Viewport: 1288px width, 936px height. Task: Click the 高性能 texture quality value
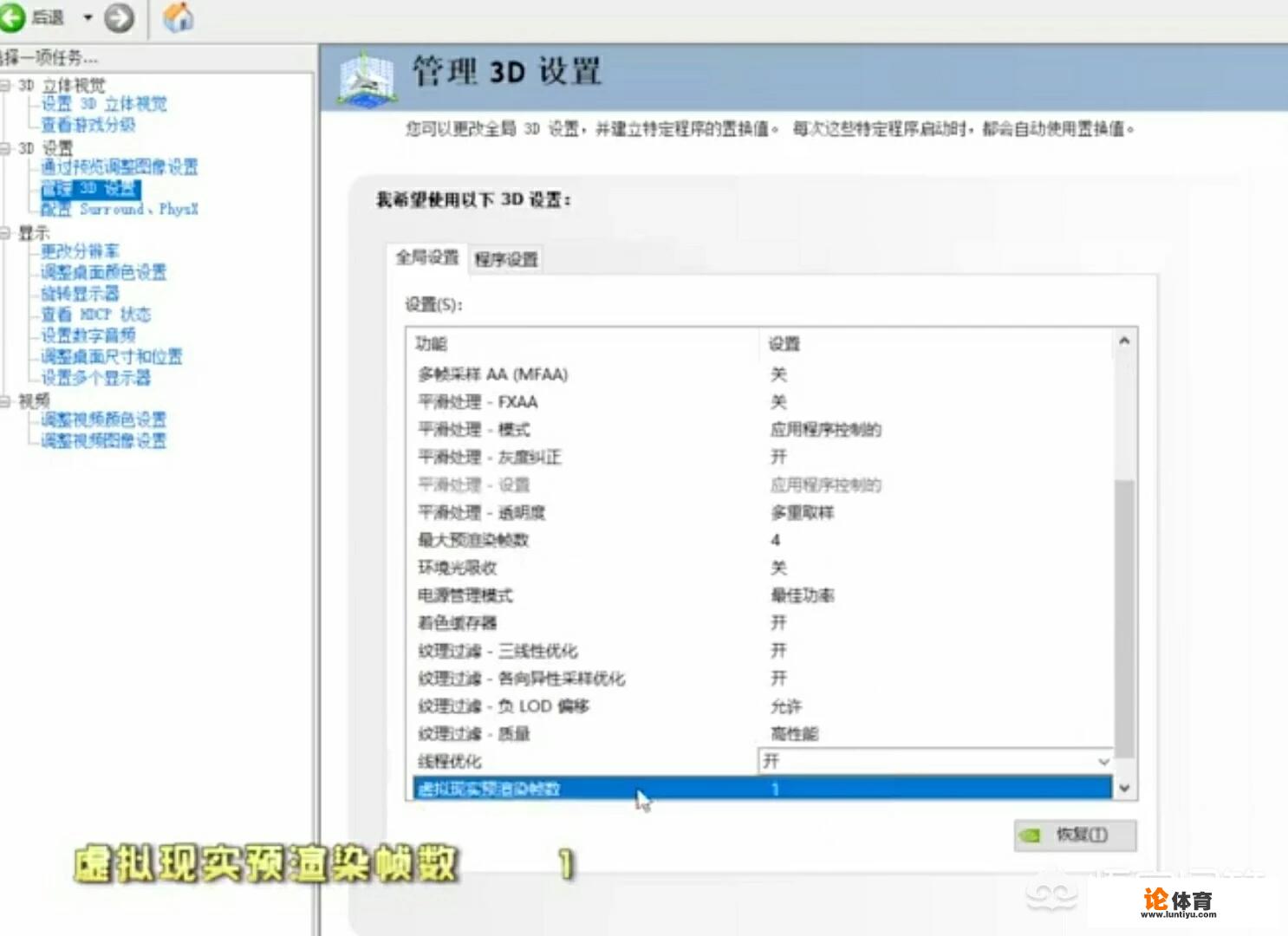(x=795, y=734)
